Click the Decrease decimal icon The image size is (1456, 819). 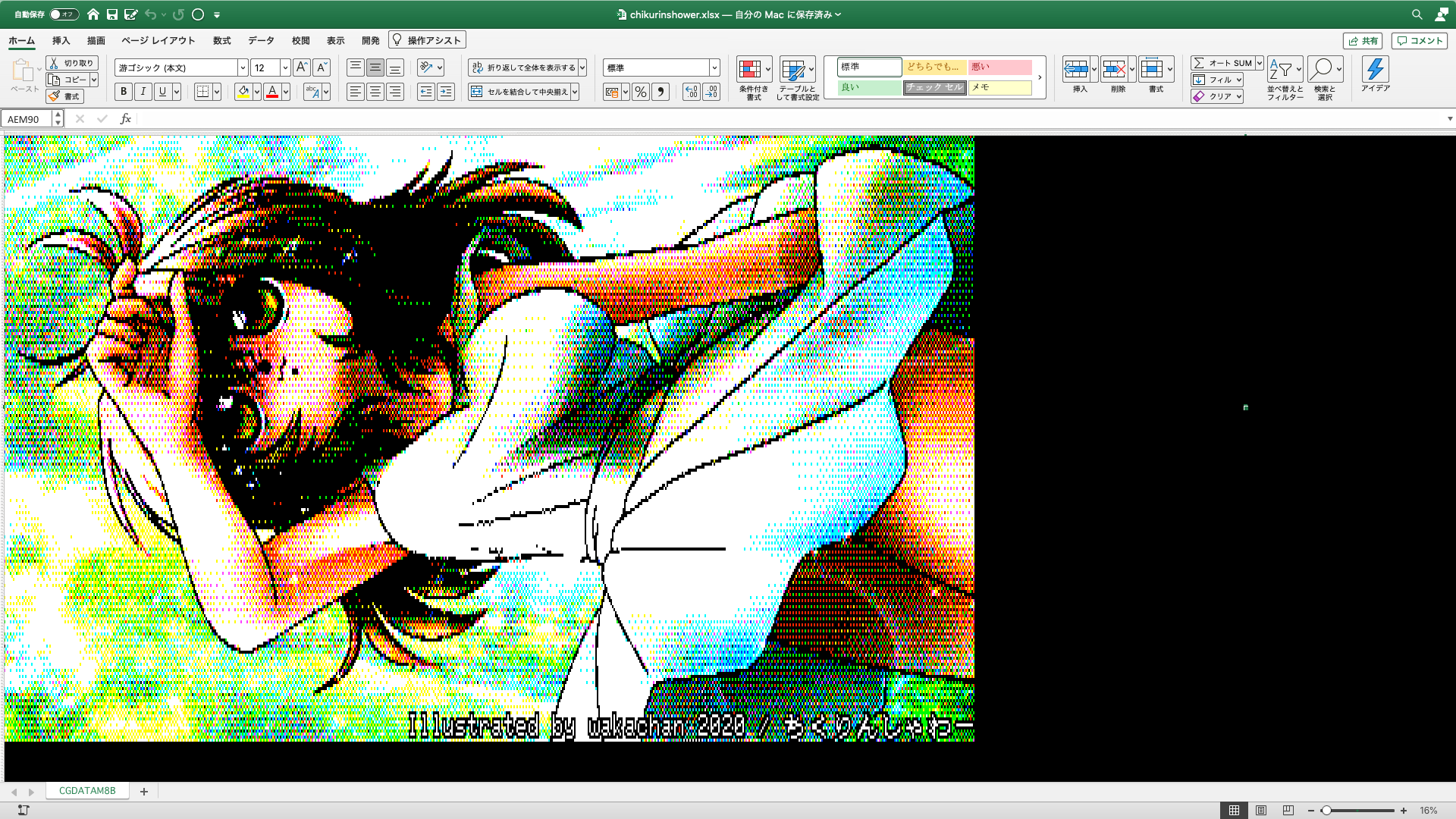711,92
